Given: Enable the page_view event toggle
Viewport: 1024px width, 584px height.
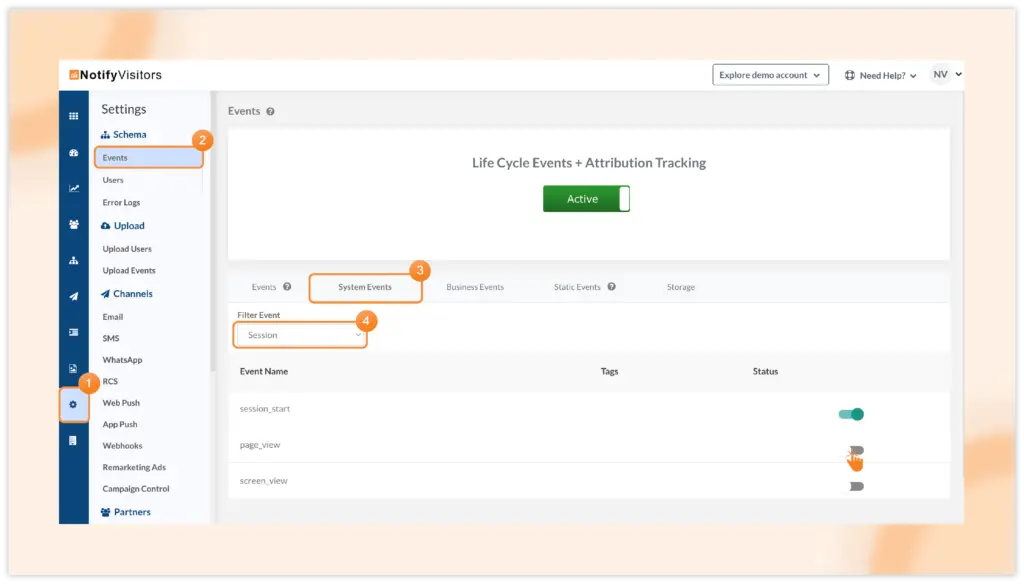Looking at the screenshot, I should [855, 450].
